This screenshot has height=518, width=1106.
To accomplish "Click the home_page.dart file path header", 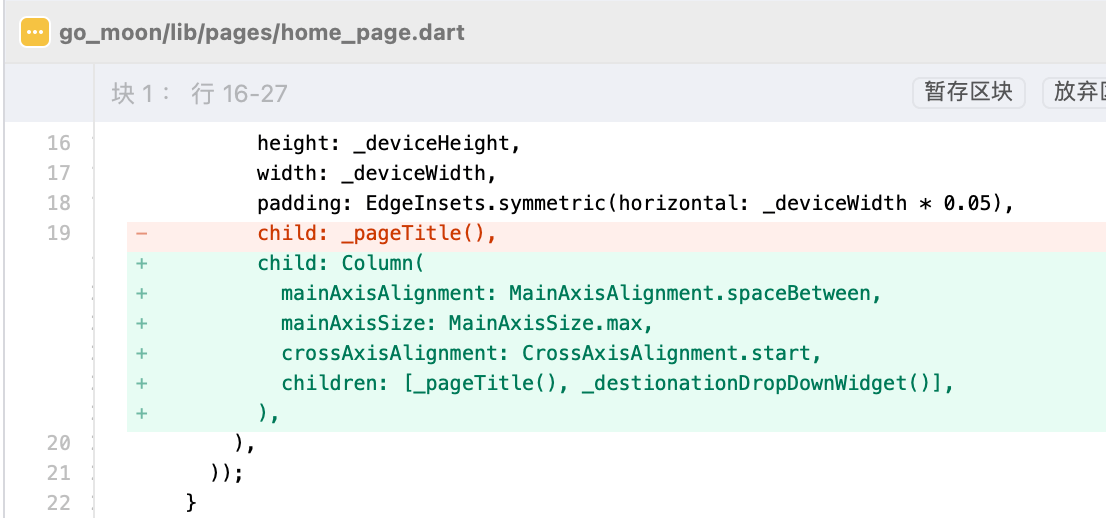I will [262, 32].
